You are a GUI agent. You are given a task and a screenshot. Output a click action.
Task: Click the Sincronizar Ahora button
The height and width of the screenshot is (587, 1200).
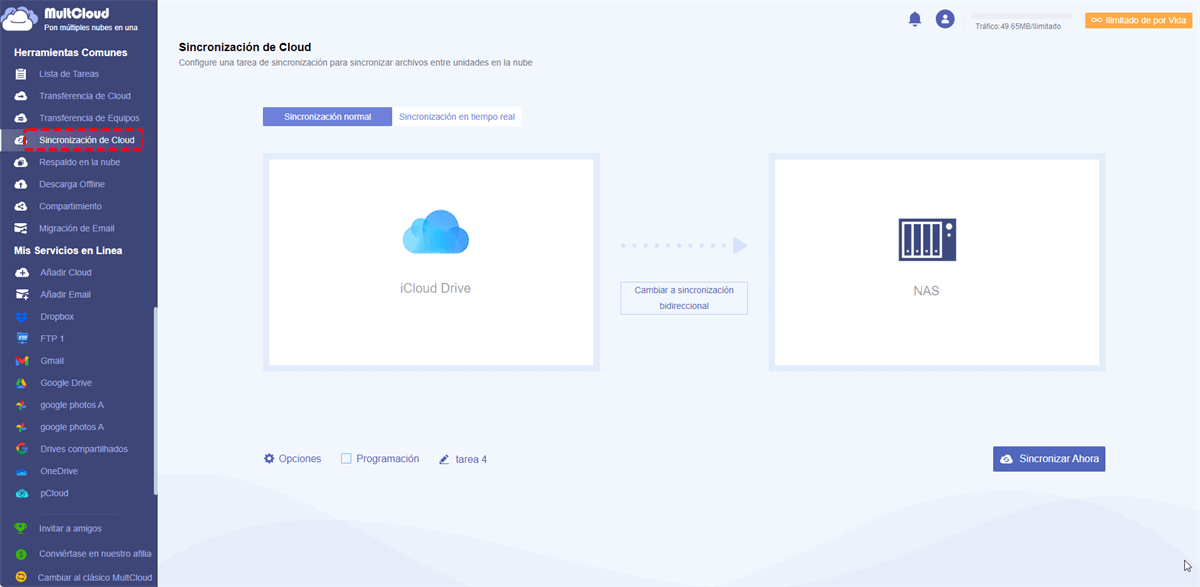(1049, 459)
